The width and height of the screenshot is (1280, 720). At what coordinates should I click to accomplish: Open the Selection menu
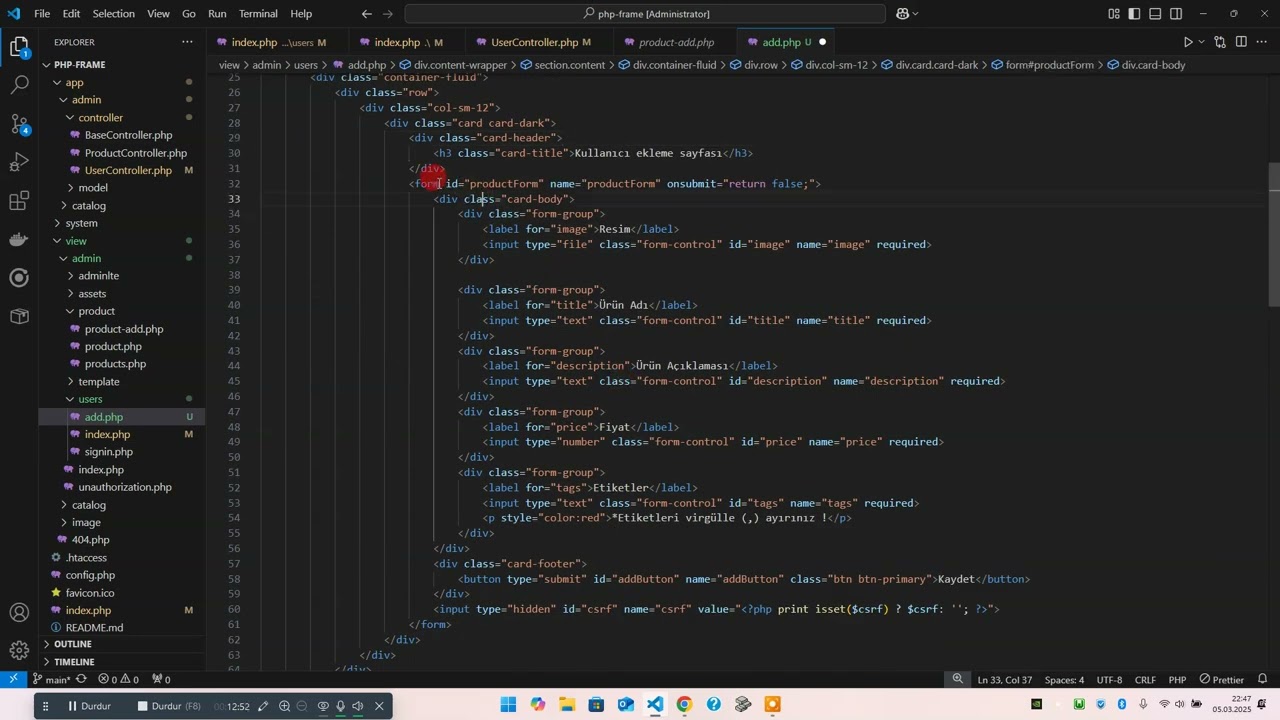[113, 14]
